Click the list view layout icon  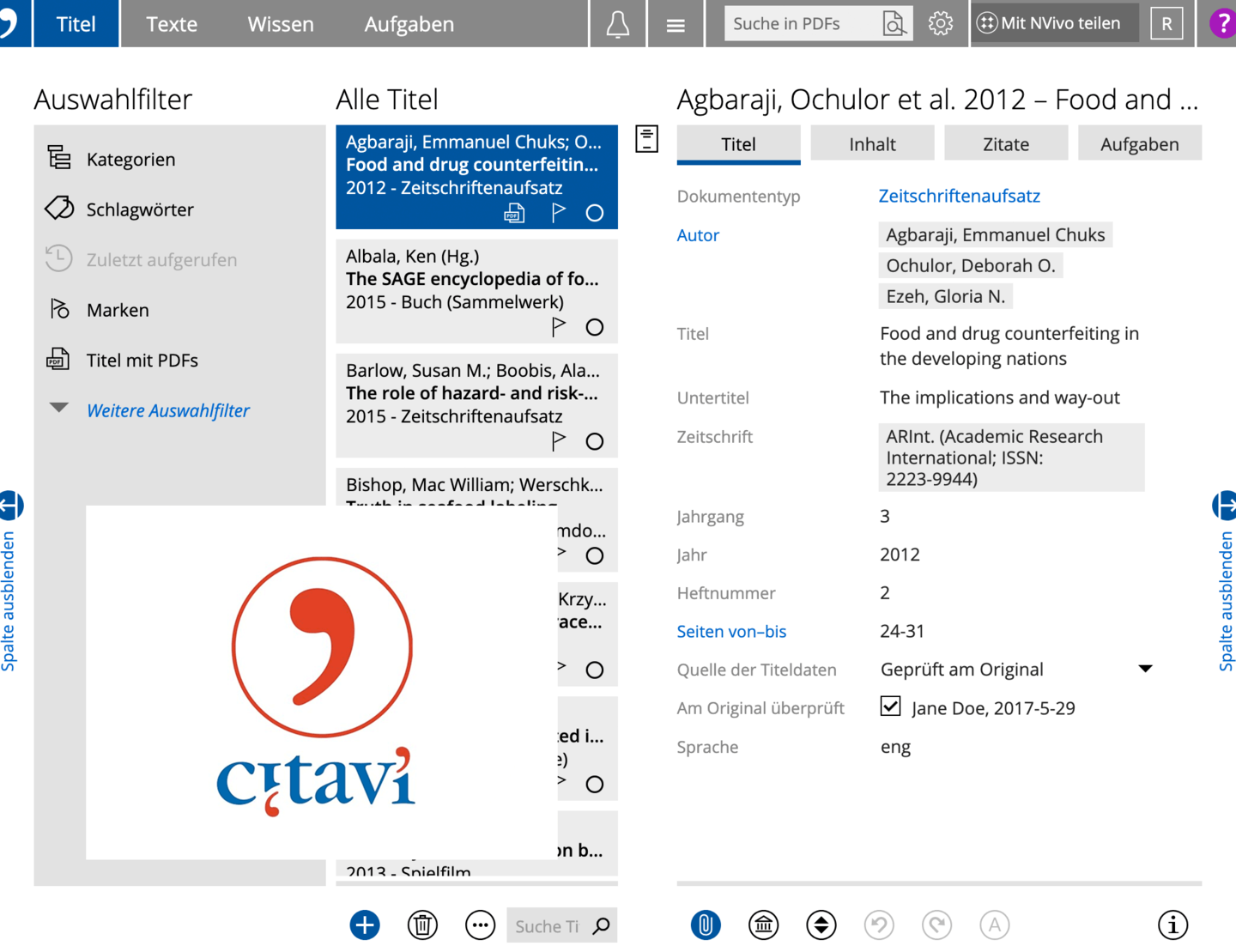click(647, 139)
